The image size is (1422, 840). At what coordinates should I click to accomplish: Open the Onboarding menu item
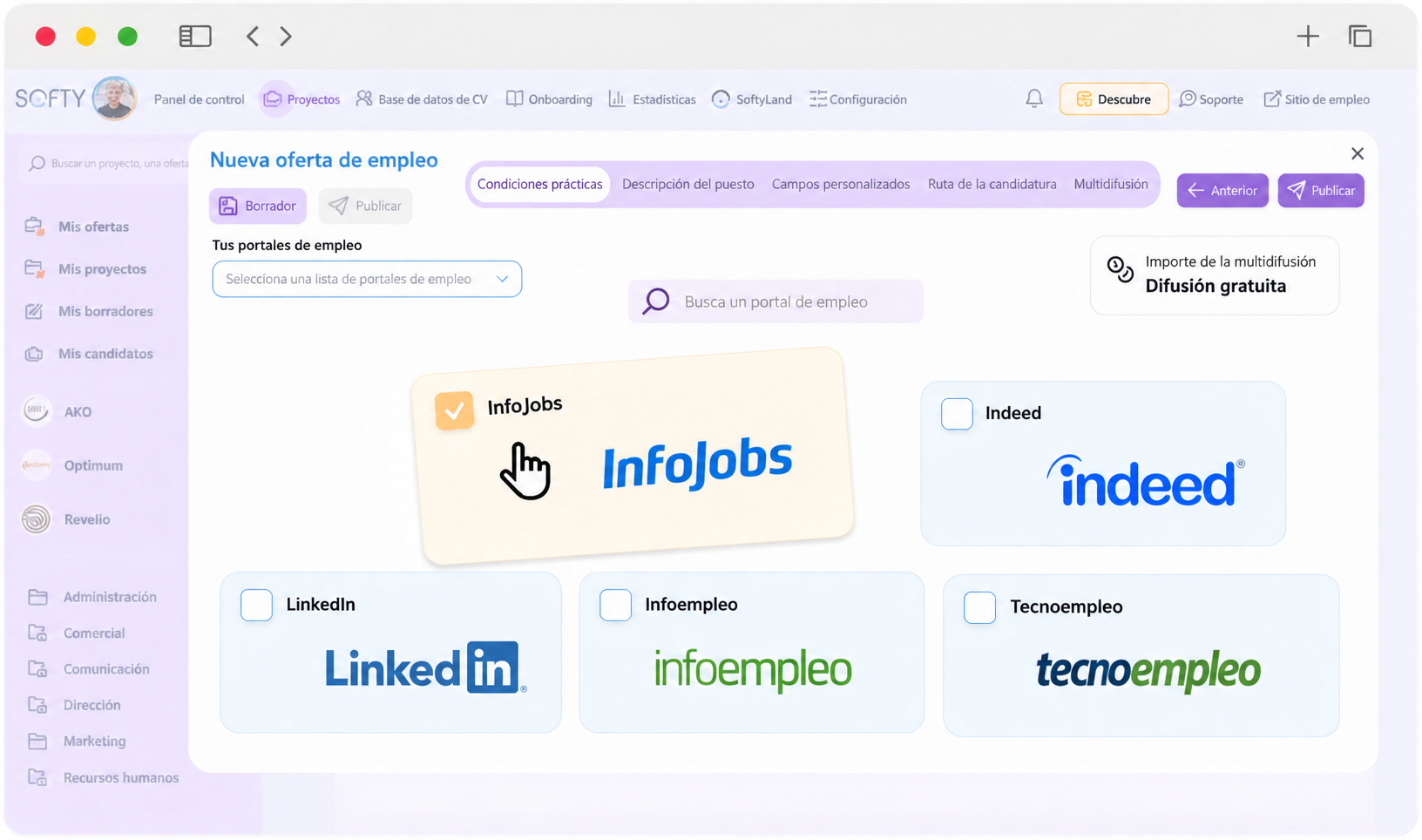549,99
